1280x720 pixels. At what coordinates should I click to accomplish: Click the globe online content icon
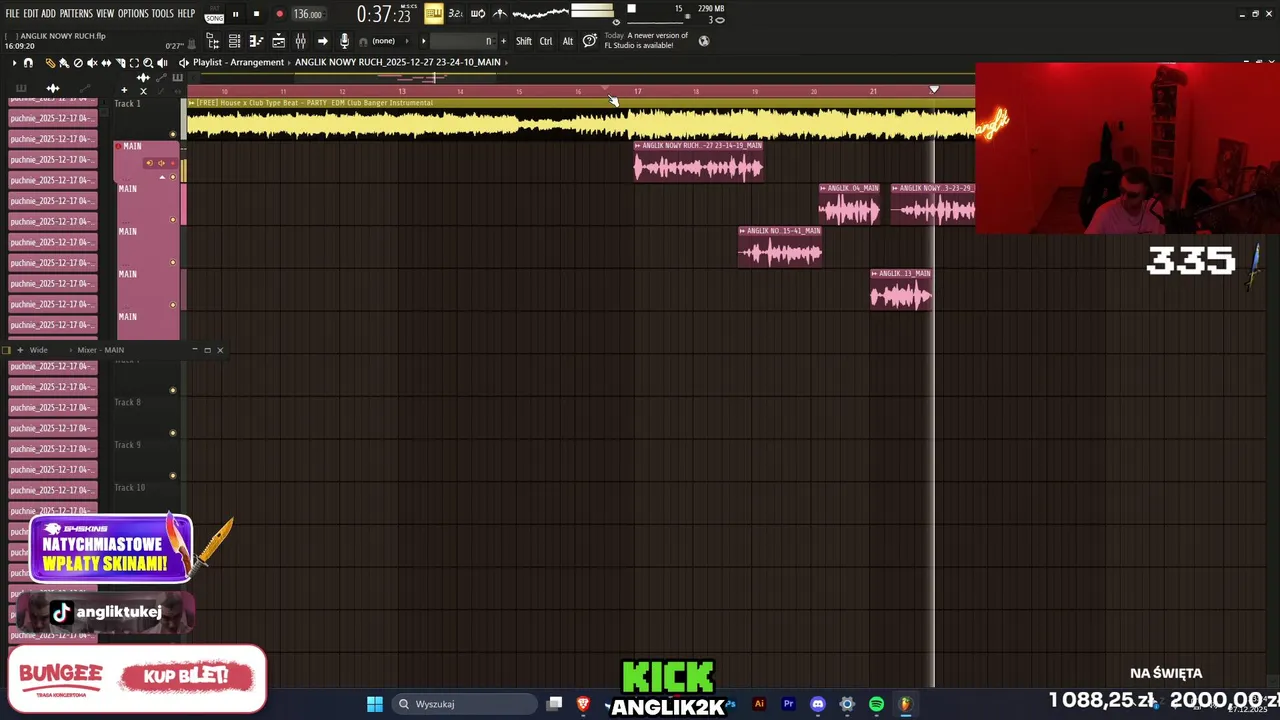coord(704,41)
